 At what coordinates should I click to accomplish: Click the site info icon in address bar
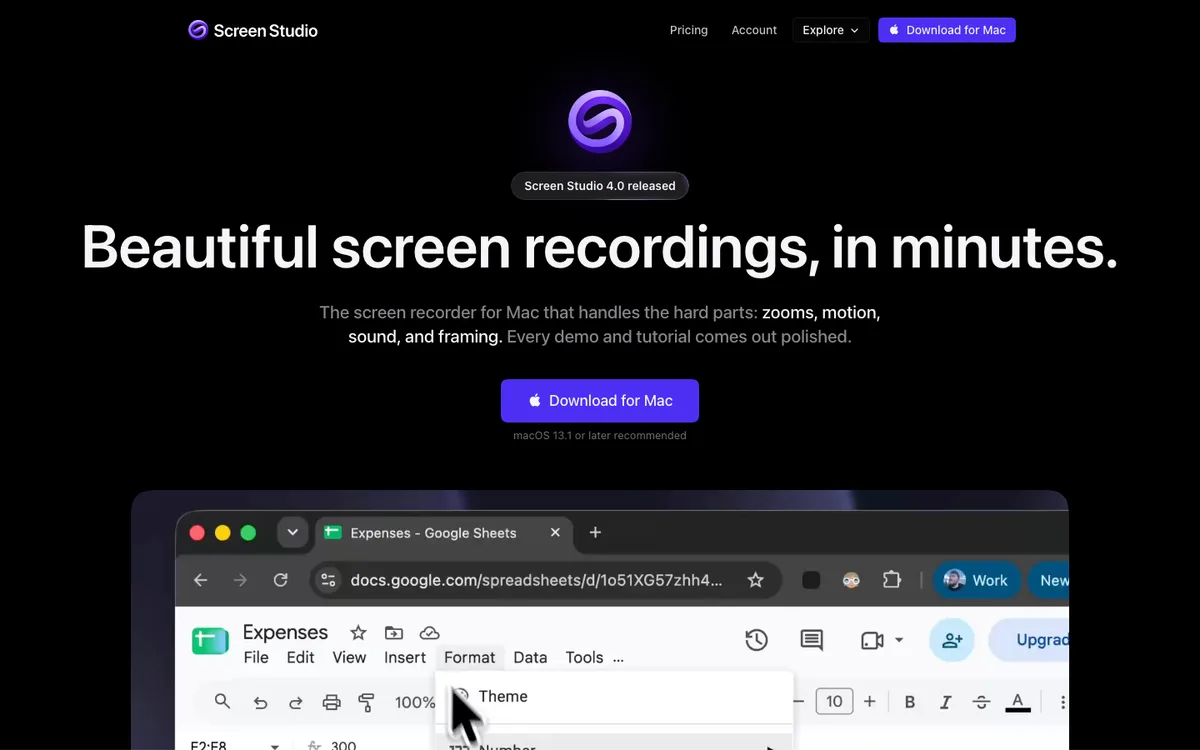328,580
